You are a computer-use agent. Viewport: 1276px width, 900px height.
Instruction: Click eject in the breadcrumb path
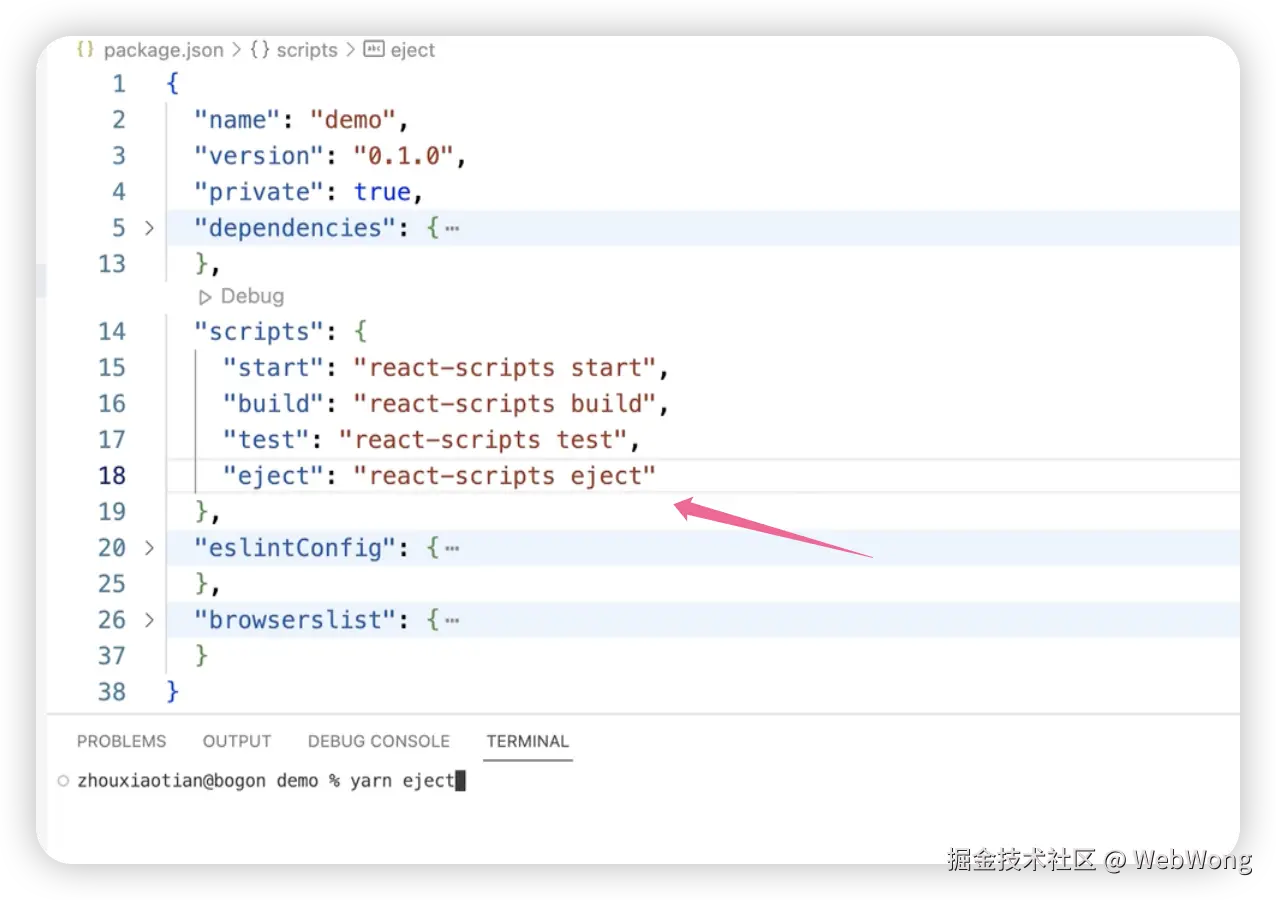tap(413, 50)
